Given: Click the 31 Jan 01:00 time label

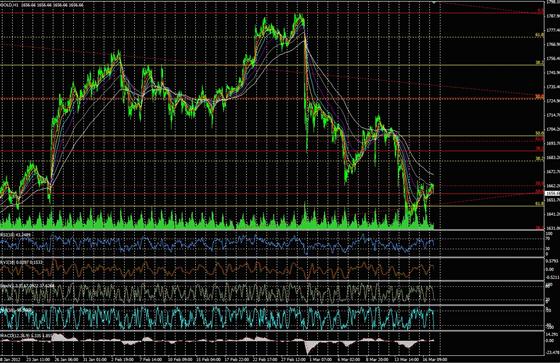Looking at the screenshot, I should 95,359.
